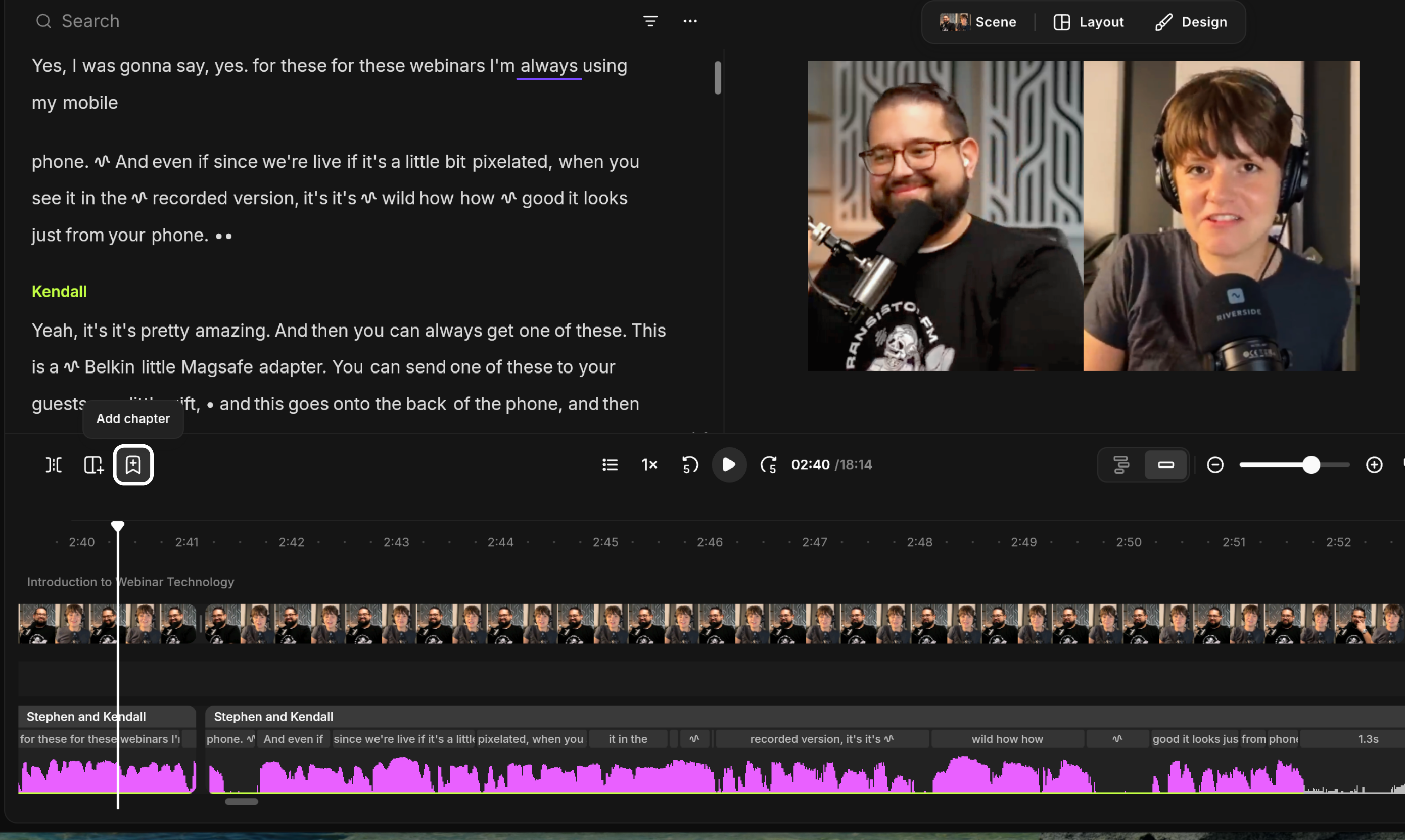Click the "Magsafe" word in transcript
This screenshot has width=1405, height=840.
(x=217, y=367)
